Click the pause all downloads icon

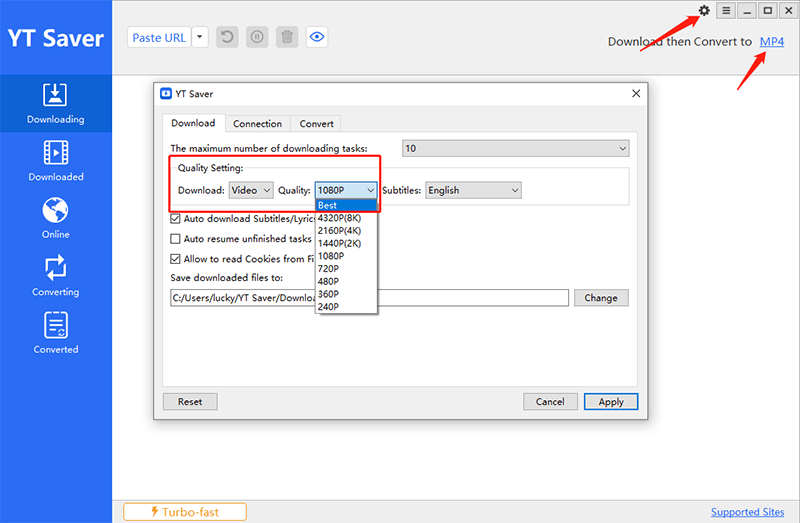[x=257, y=37]
